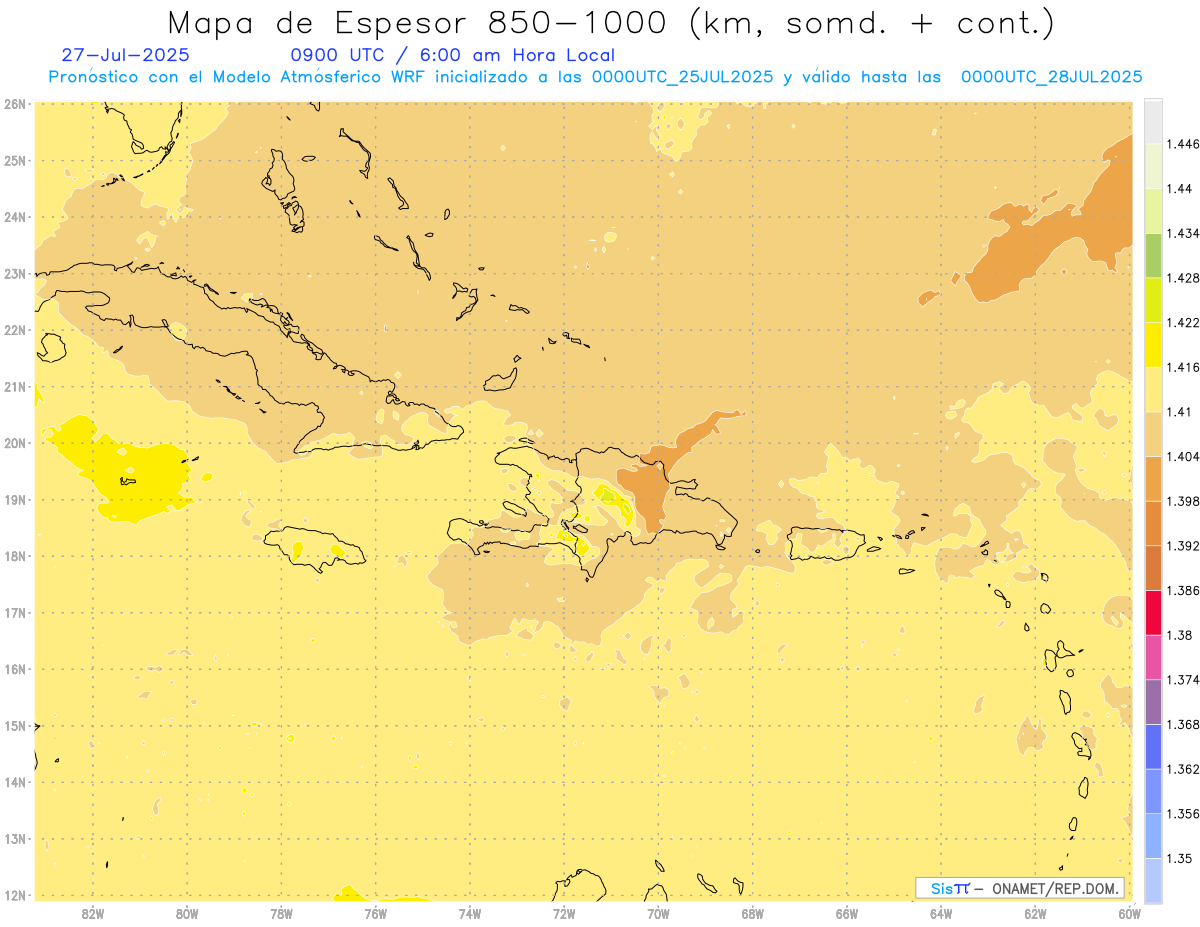Viewport: 1200px width, 927px height.
Task: Click the longitude label '72W'
Action: pos(564,913)
